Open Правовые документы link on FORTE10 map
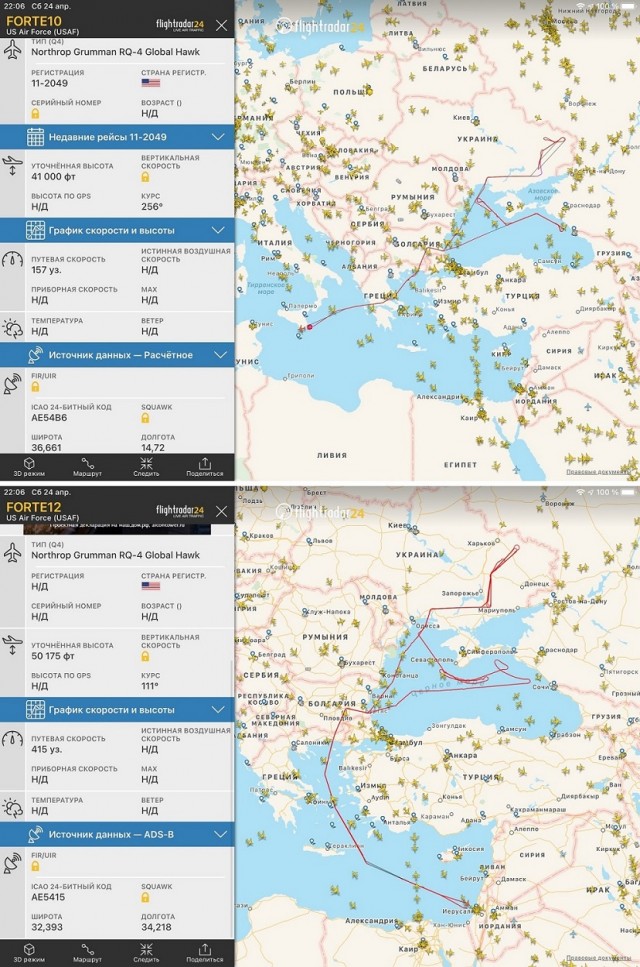Image resolution: width=640 pixels, height=967 pixels. (x=598, y=472)
